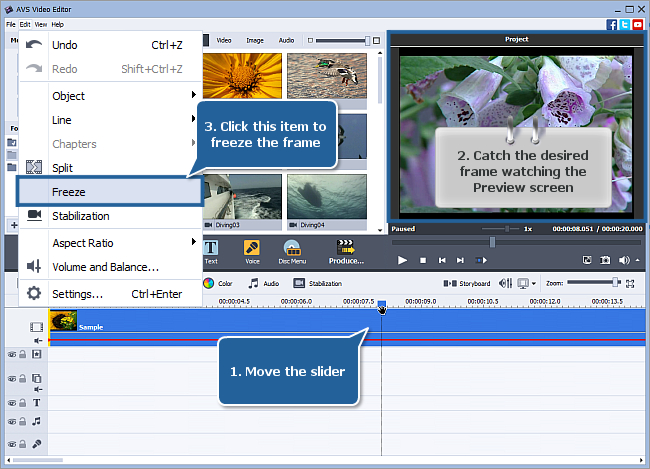The image size is (650, 469).
Task: Choose Undo from the Edit menu
Action: 110,45
